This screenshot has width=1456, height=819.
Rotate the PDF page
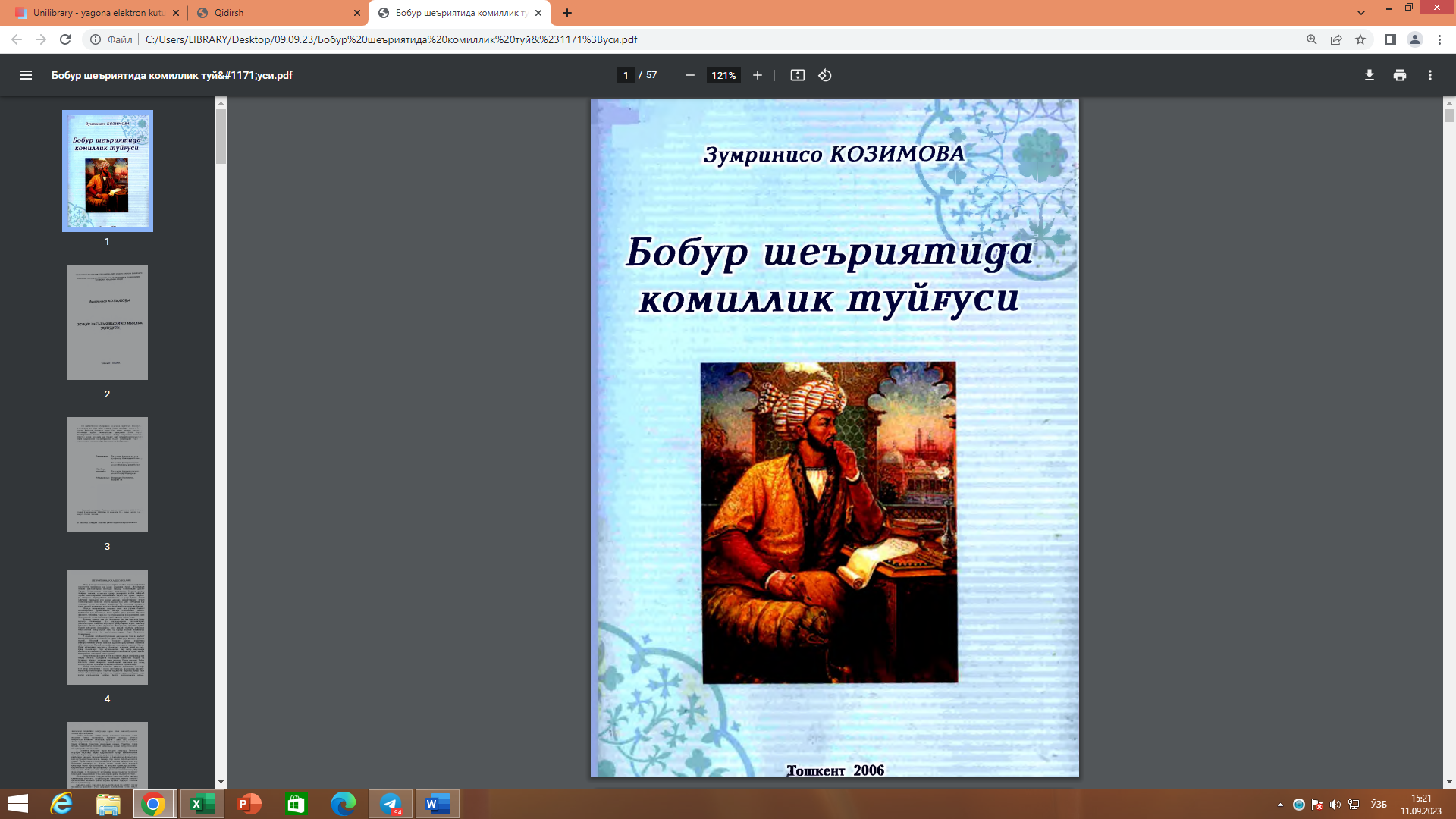point(826,75)
